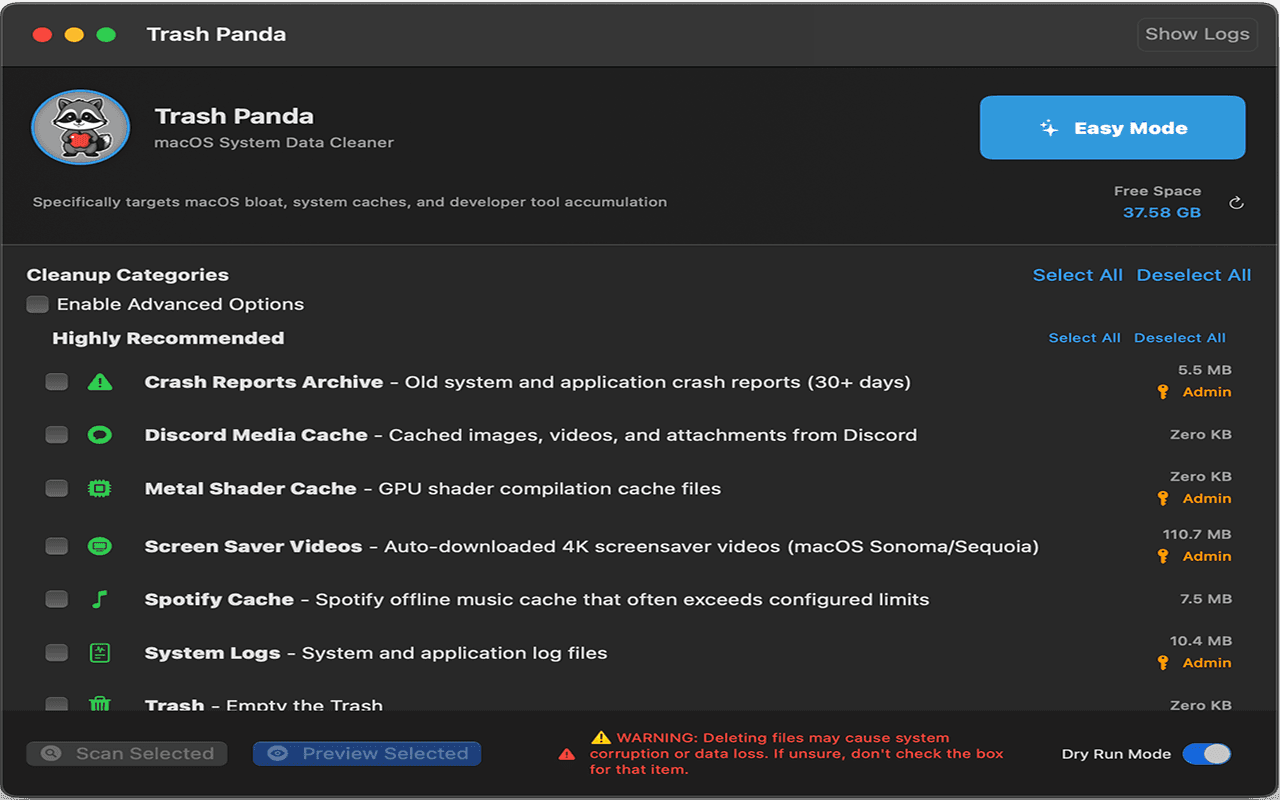Check the Spotify Cache checkbox

57,600
